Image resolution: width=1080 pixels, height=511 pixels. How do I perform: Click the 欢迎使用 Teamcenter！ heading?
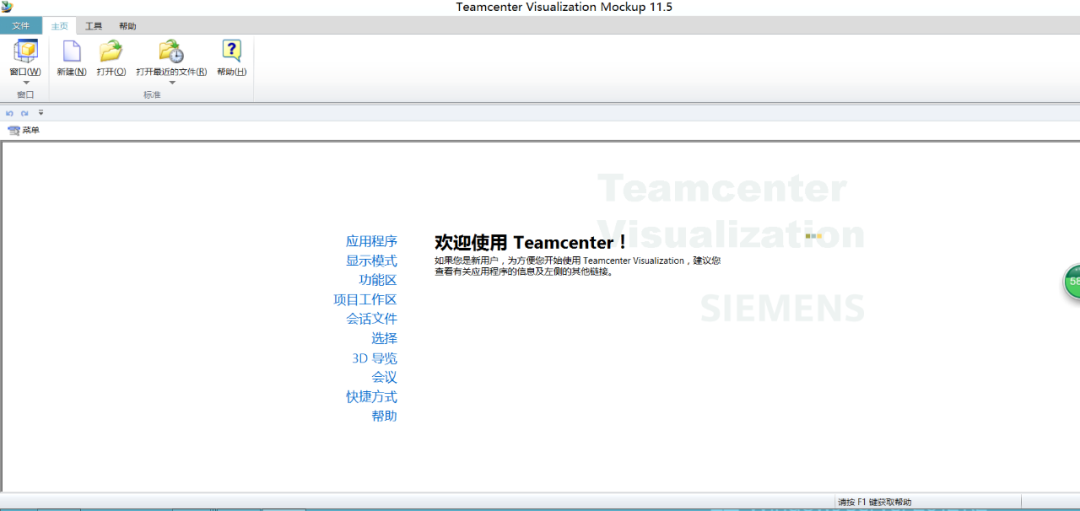pyautogui.click(x=530, y=242)
